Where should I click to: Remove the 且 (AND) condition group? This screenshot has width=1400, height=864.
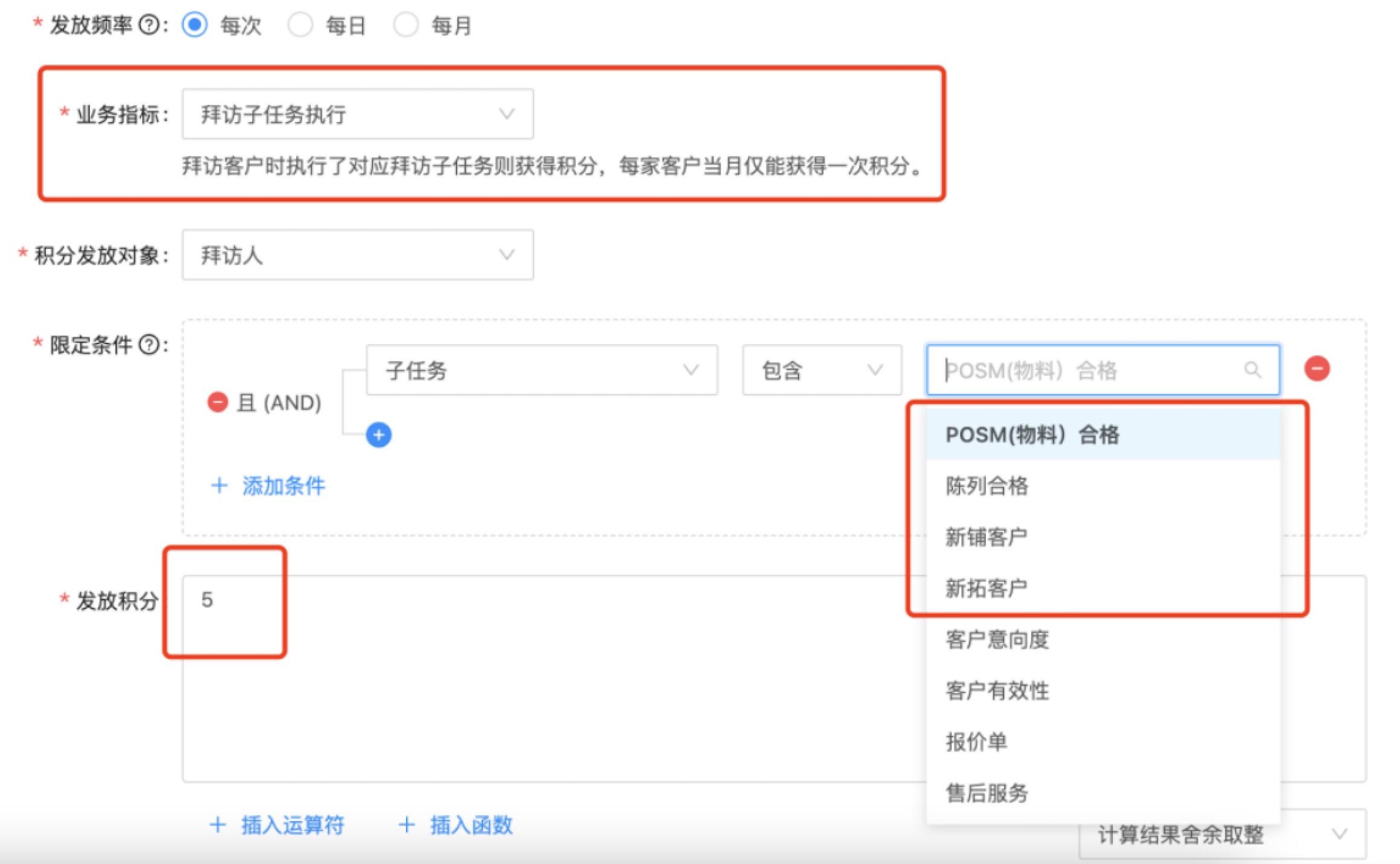pos(218,402)
